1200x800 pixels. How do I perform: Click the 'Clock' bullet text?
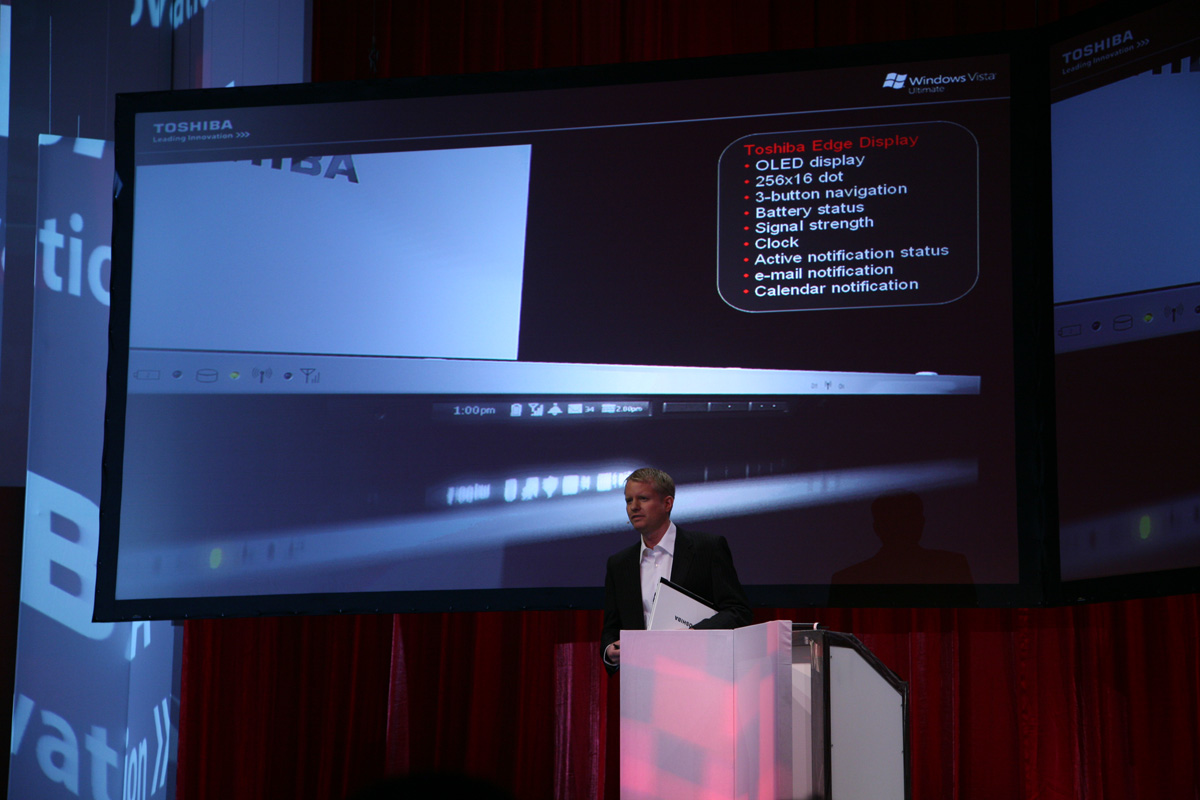777,243
